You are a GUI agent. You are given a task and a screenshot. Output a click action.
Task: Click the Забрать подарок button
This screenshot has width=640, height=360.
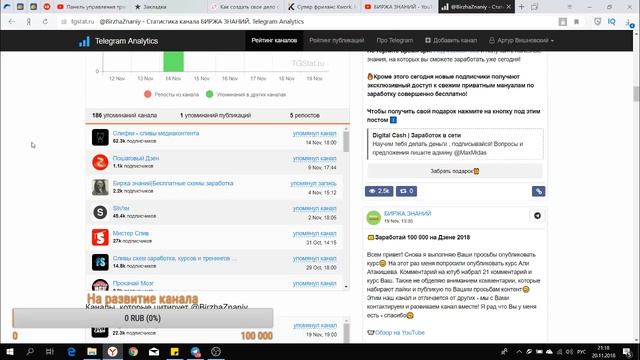coord(455,171)
